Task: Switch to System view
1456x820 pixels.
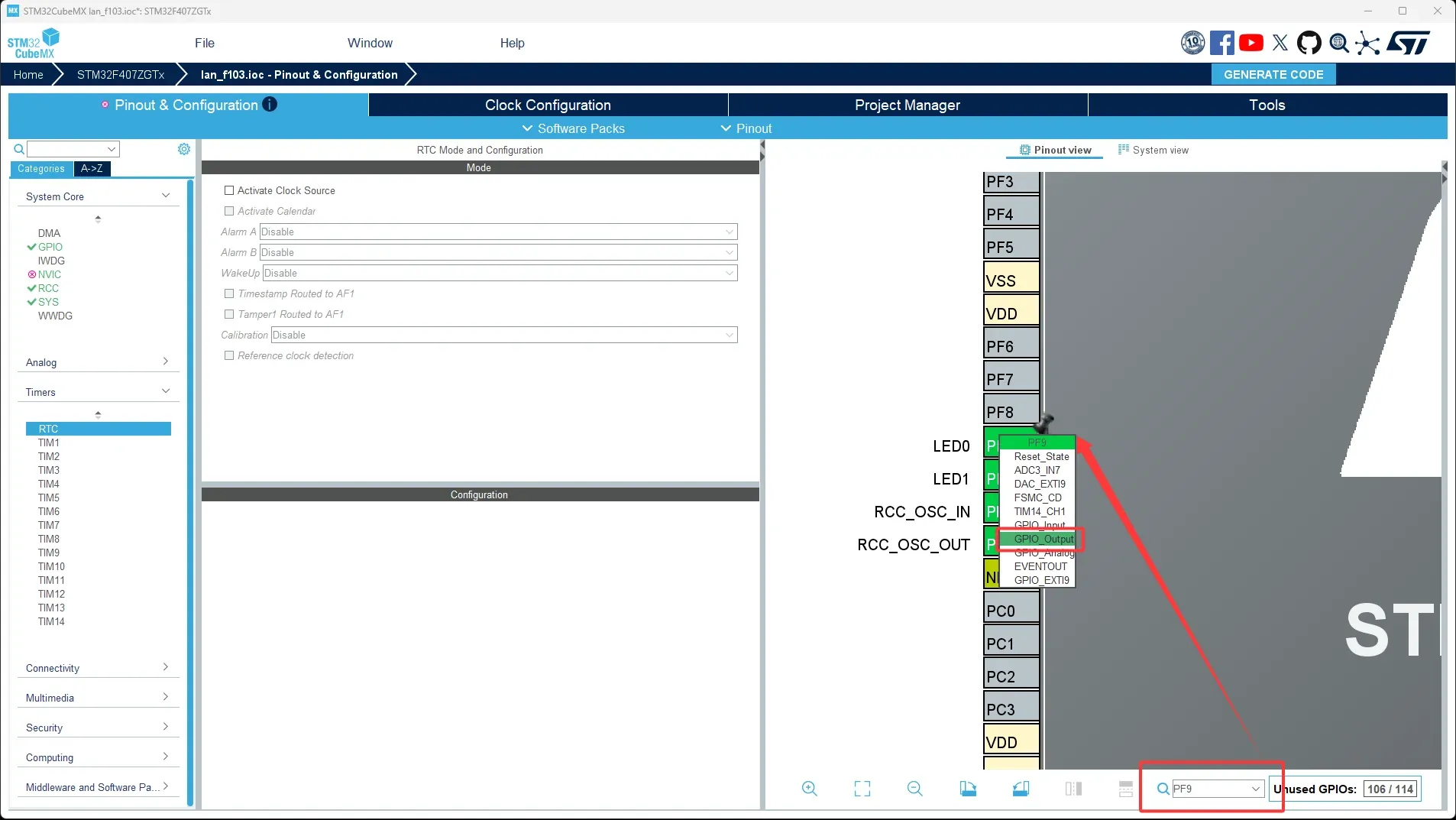Action: (x=1153, y=150)
